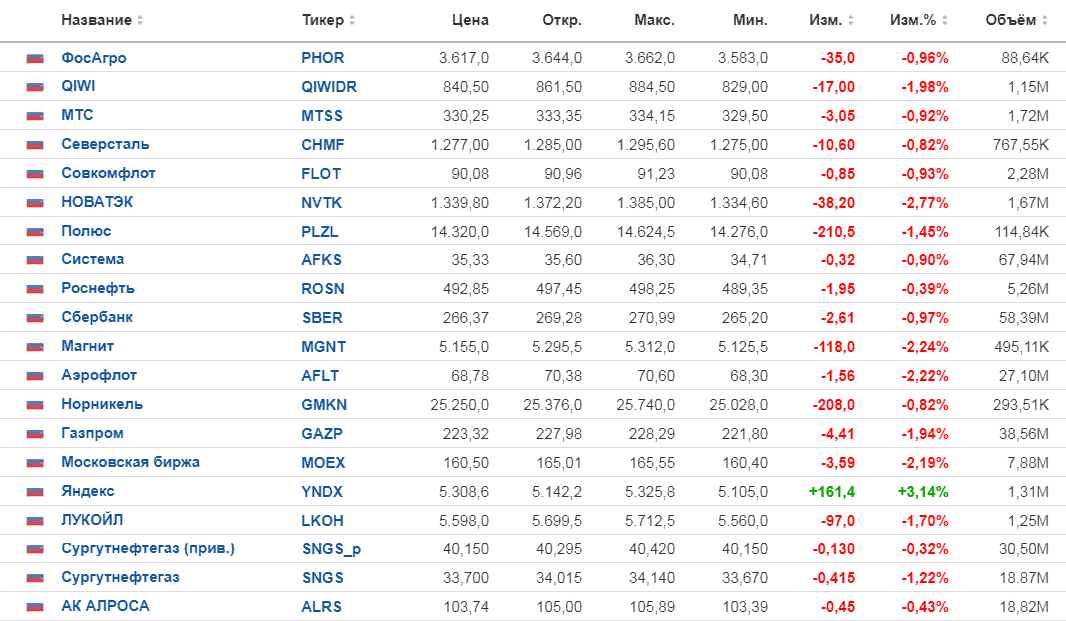Click the flag icon next to Система

pyautogui.click(x=35, y=260)
